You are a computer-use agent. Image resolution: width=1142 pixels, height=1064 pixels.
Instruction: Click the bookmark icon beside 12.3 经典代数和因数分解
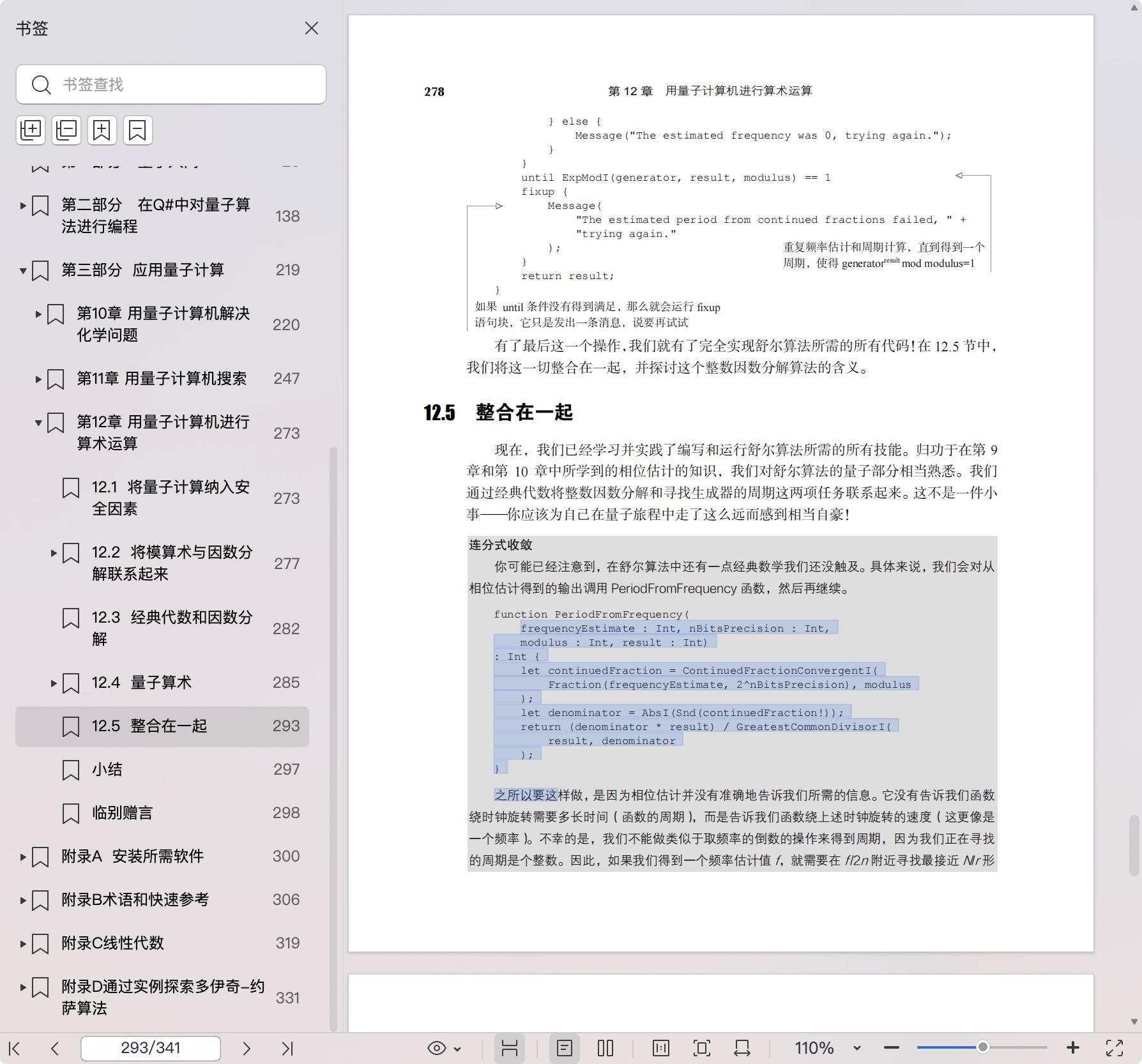71,618
